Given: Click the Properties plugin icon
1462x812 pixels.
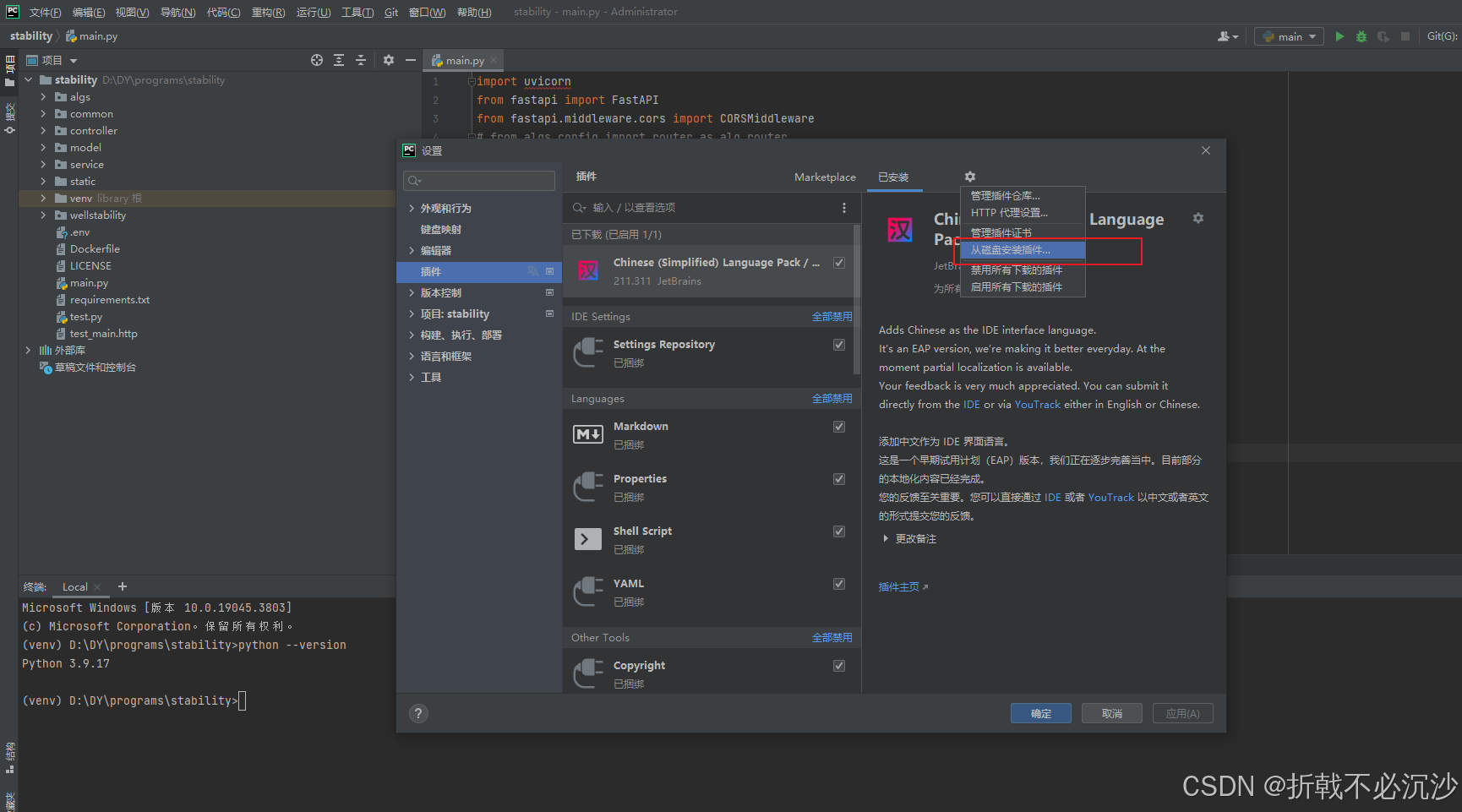Looking at the screenshot, I should tap(588, 487).
